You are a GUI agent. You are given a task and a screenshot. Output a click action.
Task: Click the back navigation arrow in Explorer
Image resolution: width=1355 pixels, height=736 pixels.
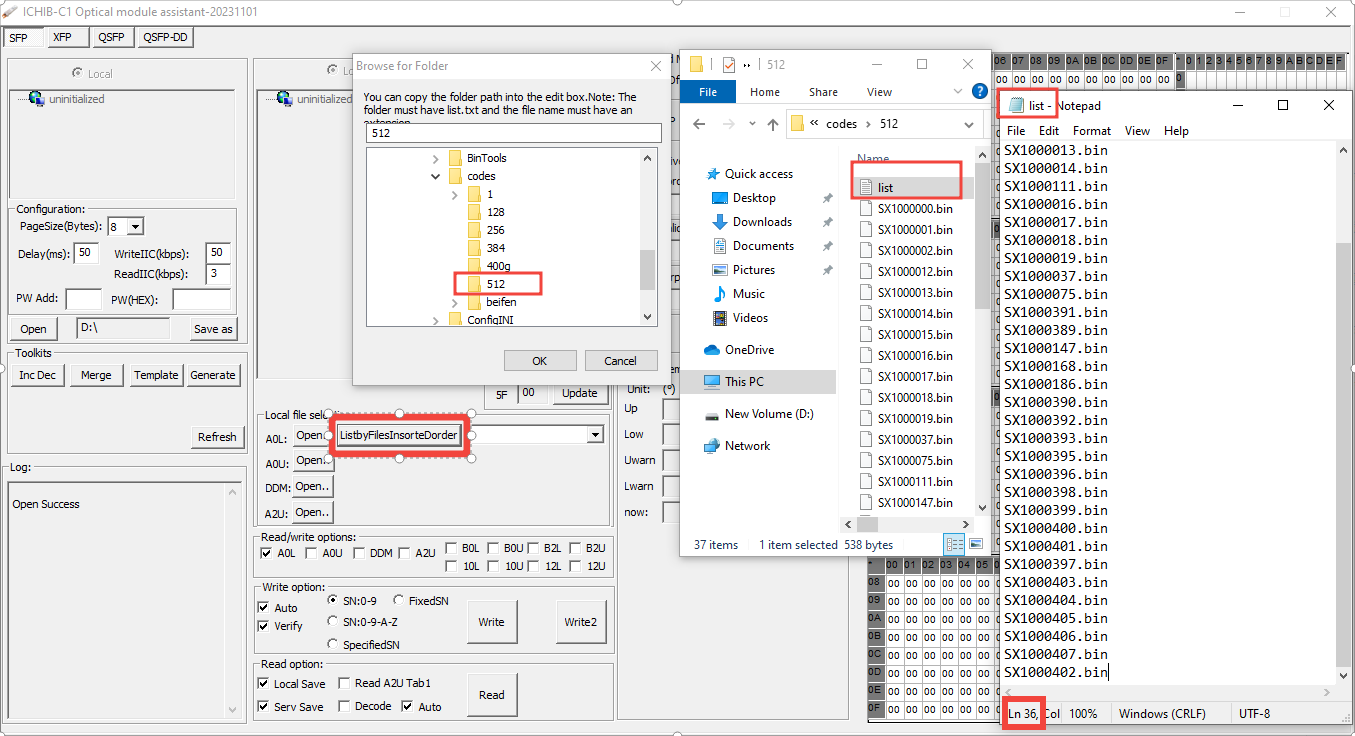(x=697, y=124)
